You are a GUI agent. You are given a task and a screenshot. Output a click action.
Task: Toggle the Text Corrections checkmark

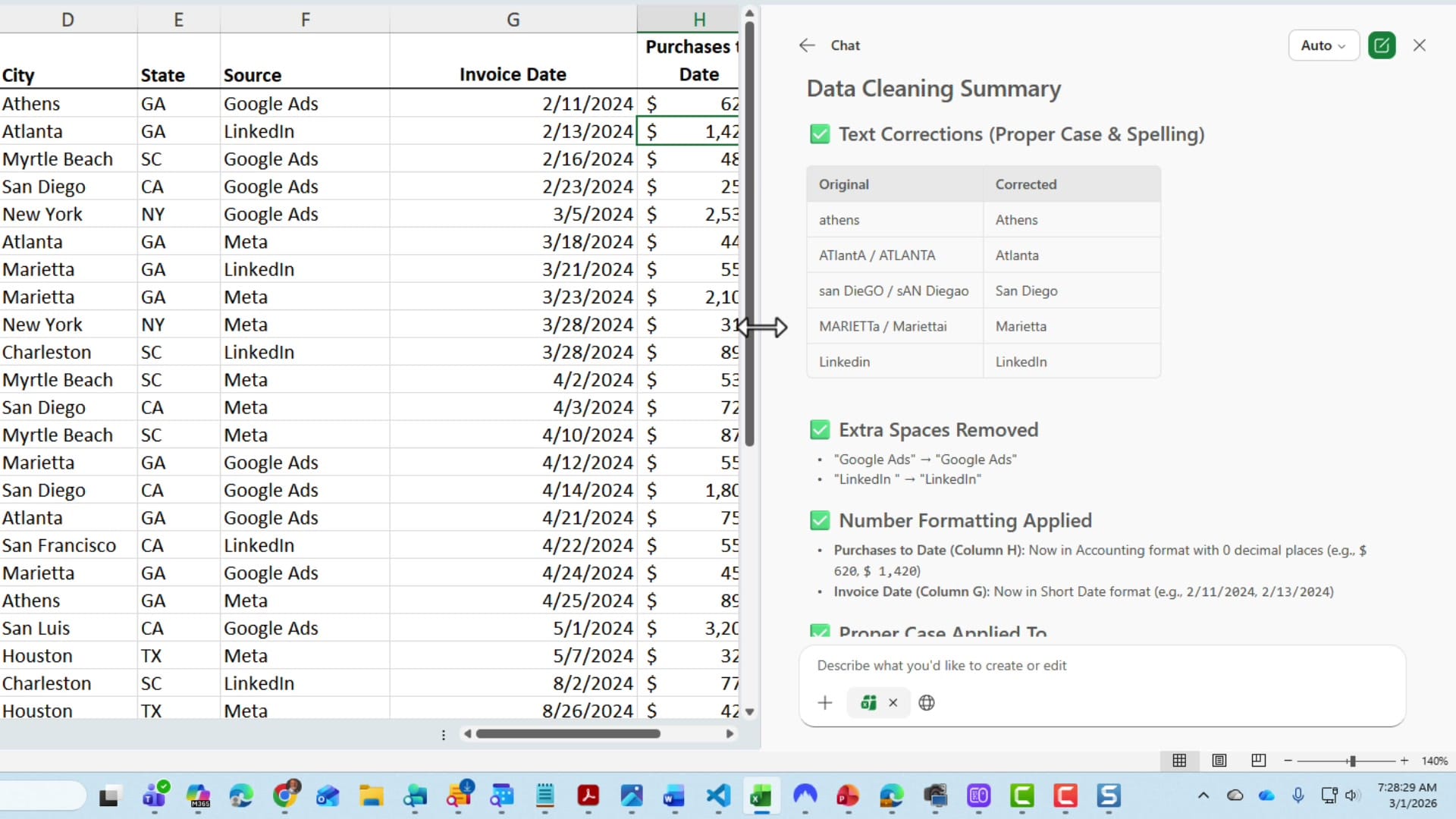(x=820, y=134)
